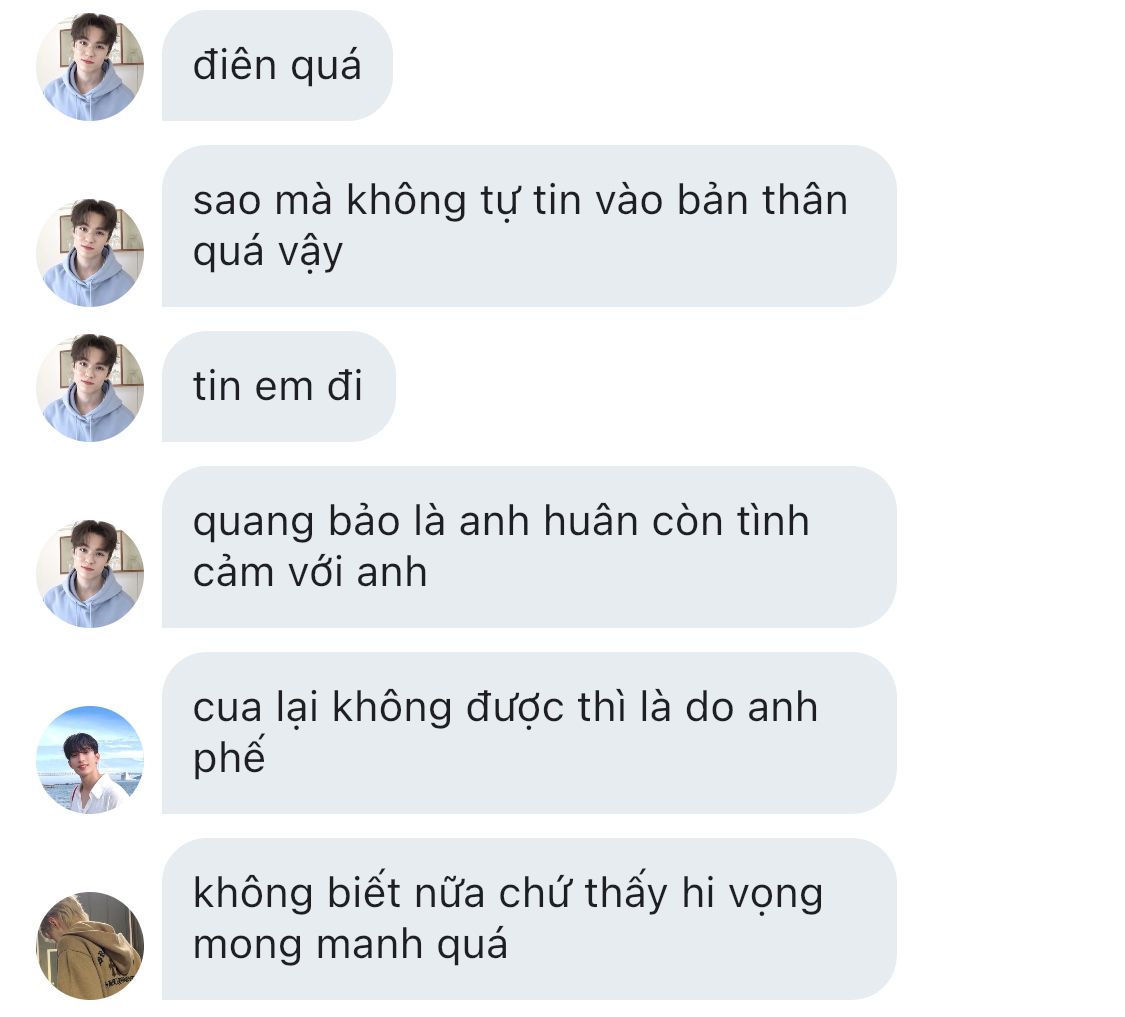Select the "điên quá" message bubble
The image size is (1125, 1017).
[277, 65]
